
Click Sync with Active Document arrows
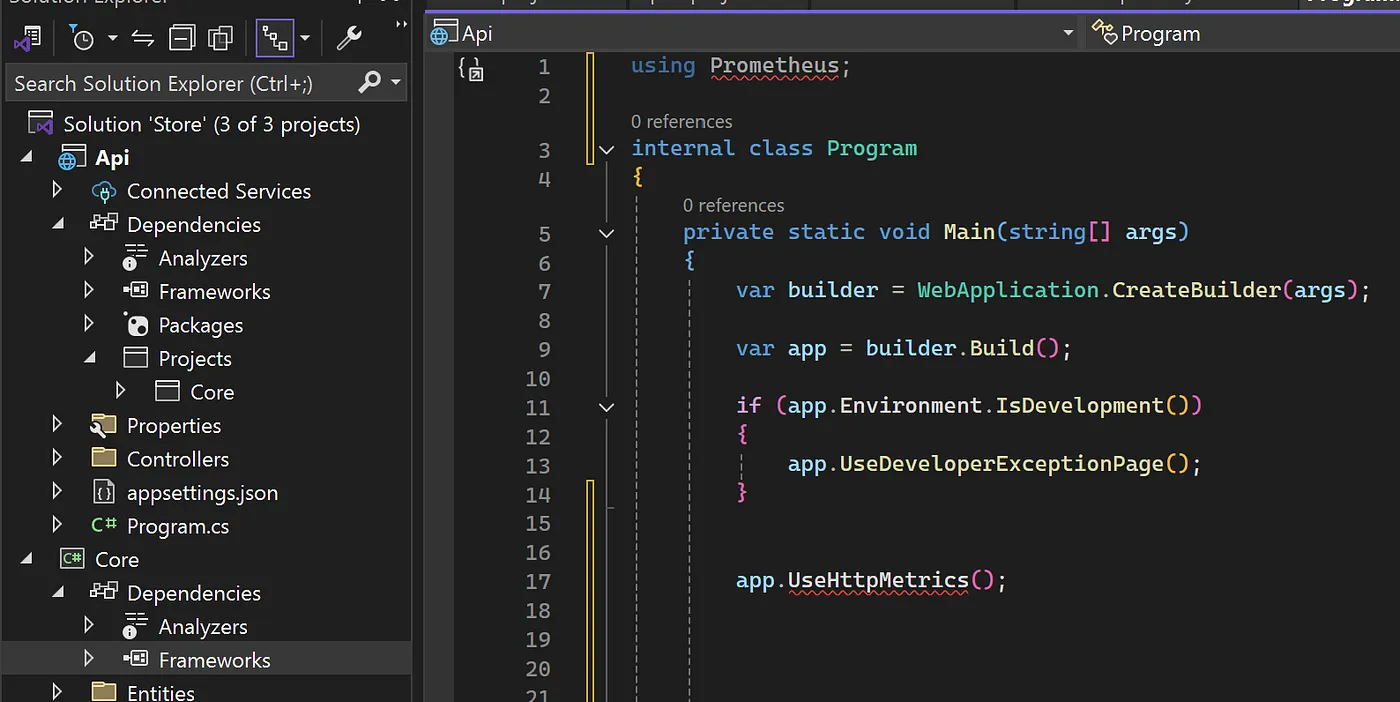143,39
